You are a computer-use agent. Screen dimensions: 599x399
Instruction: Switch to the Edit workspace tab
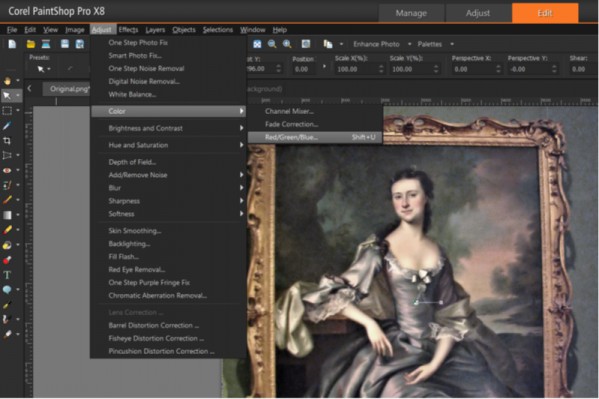point(545,13)
